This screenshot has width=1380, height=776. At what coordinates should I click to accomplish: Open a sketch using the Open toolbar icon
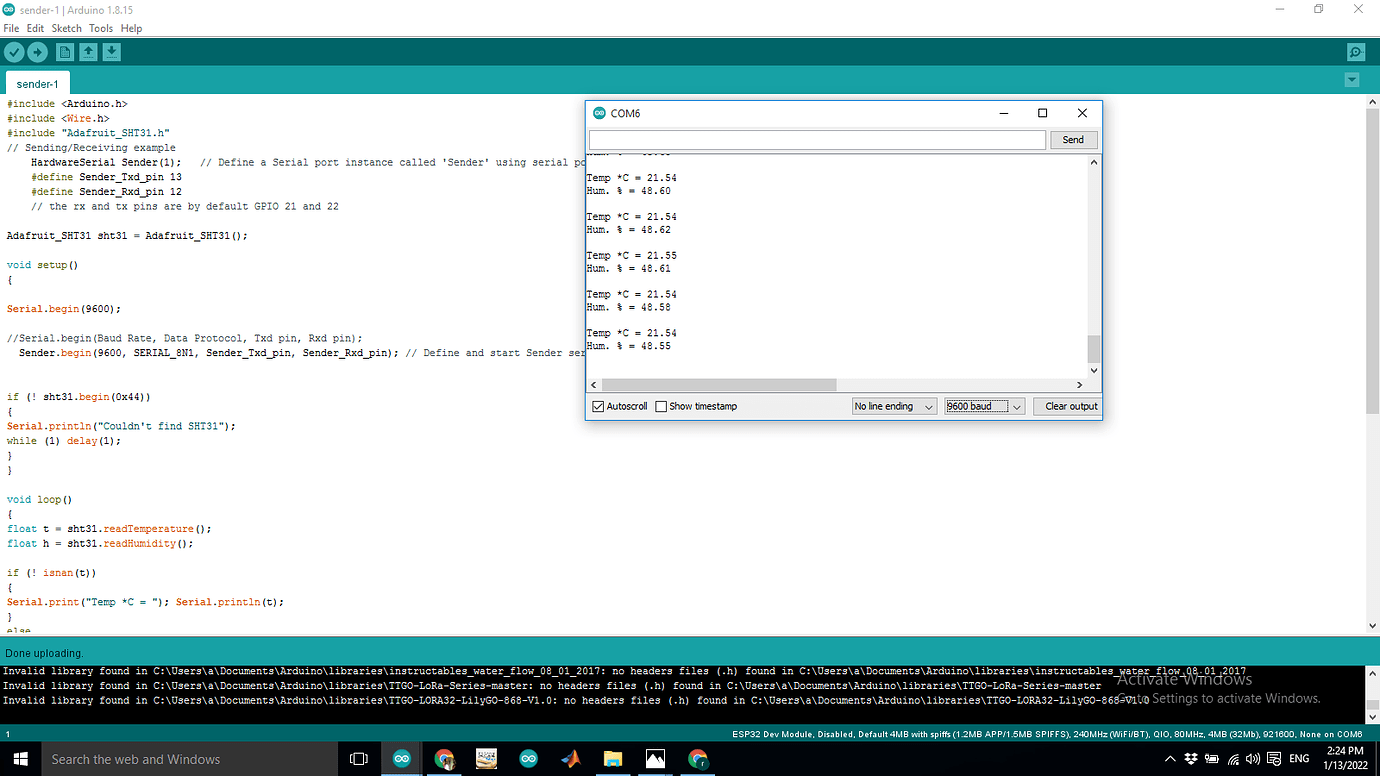coord(88,51)
